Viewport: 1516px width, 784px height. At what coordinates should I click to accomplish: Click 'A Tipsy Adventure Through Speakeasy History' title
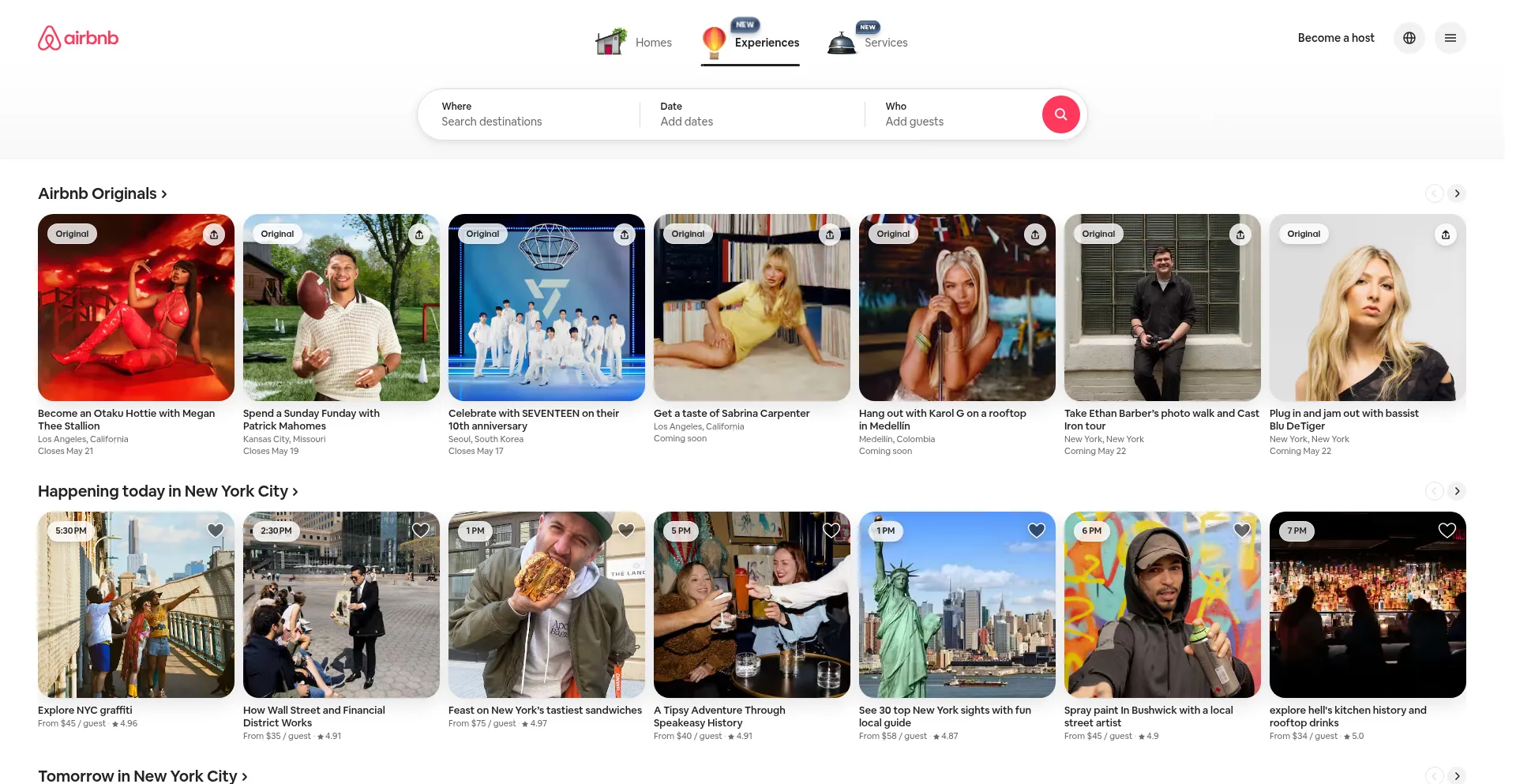[719, 716]
